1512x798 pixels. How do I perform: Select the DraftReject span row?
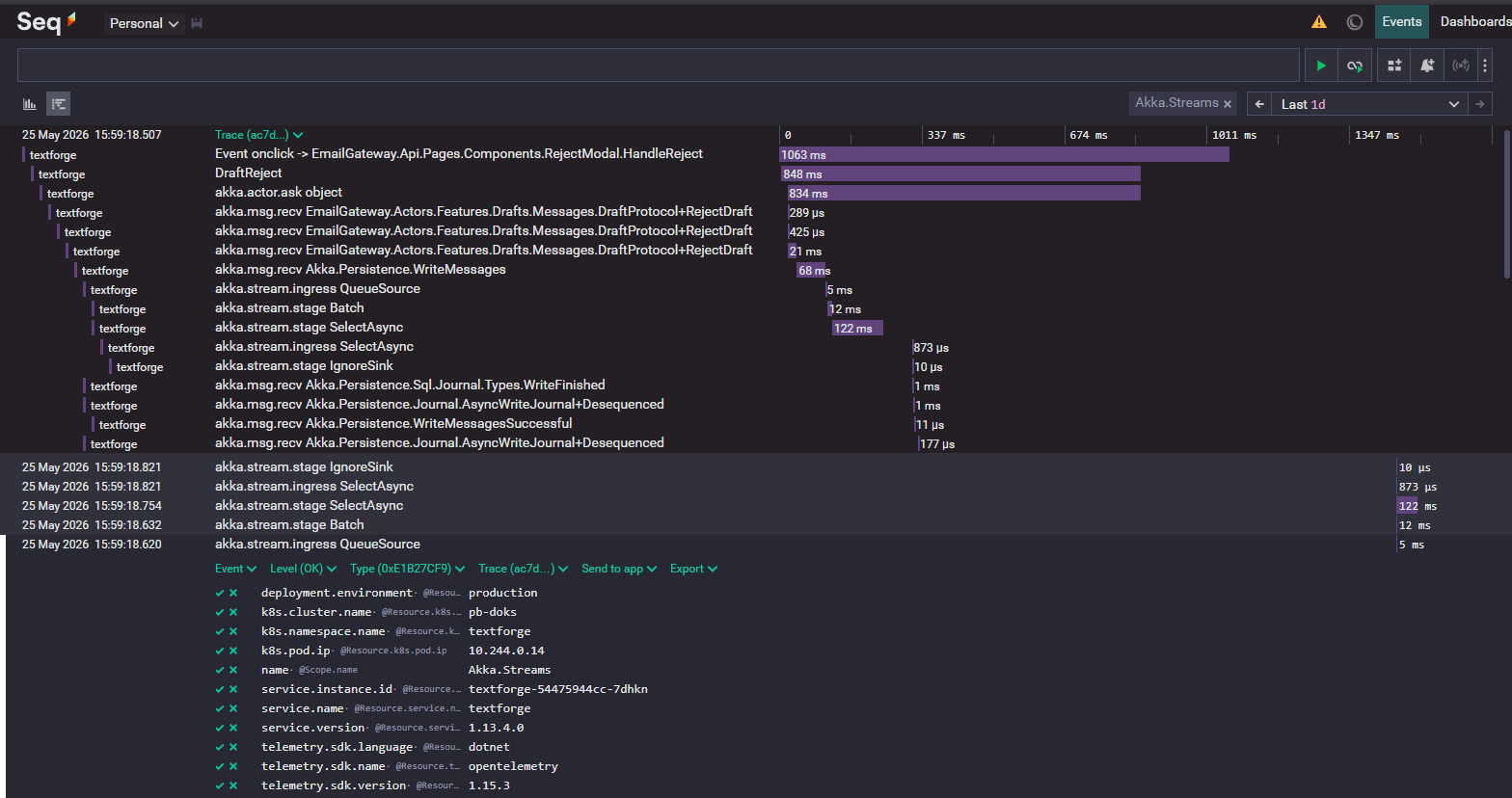249,173
